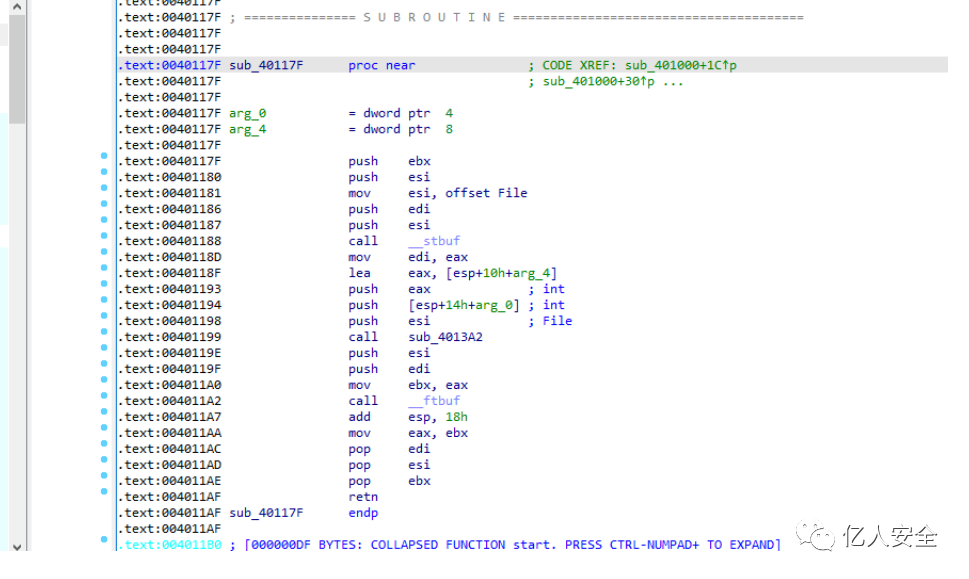This screenshot has height=579, width=969.
Task: Follow the sub_401000+30 cross reference
Action: tap(599, 81)
